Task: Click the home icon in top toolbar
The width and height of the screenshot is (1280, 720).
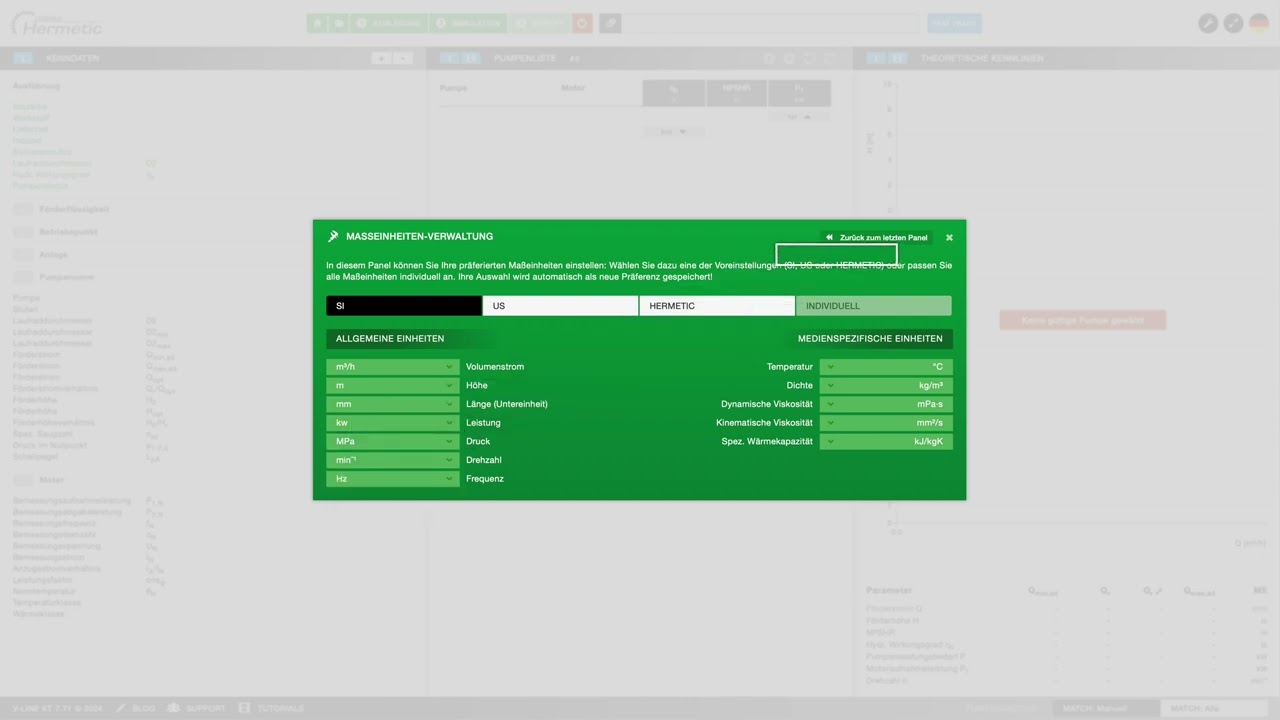Action: (318, 23)
